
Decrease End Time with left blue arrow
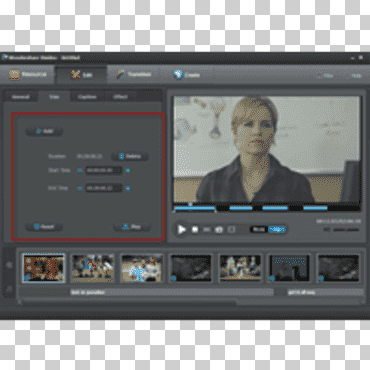pyautogui.click(x=80, y=188)
